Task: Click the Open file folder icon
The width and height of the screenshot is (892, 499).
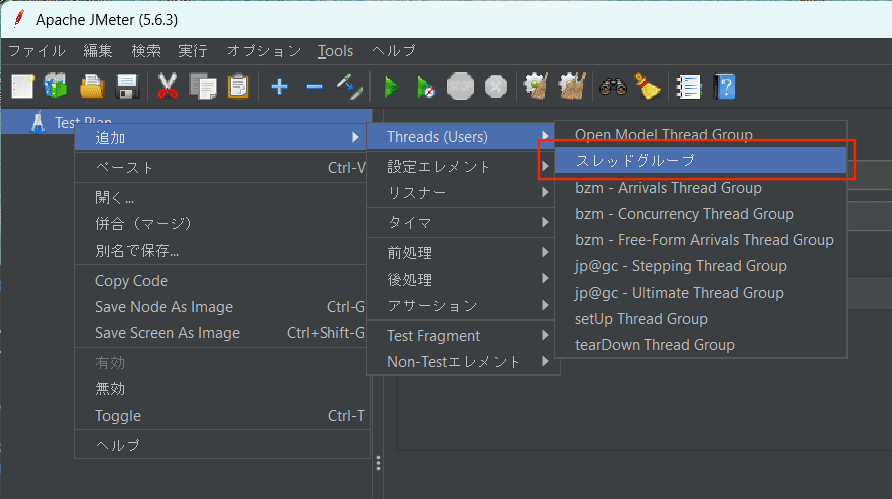Action: 92,87
